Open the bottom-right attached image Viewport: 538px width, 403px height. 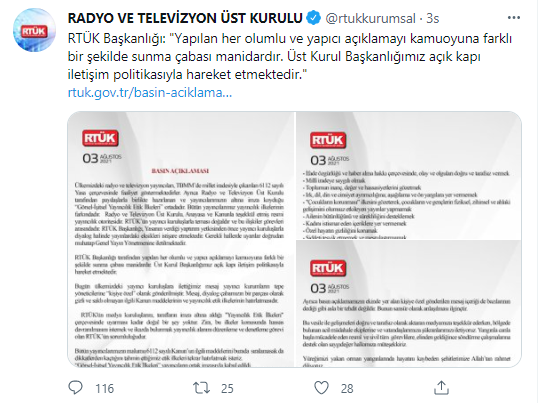tap(409, 304)
